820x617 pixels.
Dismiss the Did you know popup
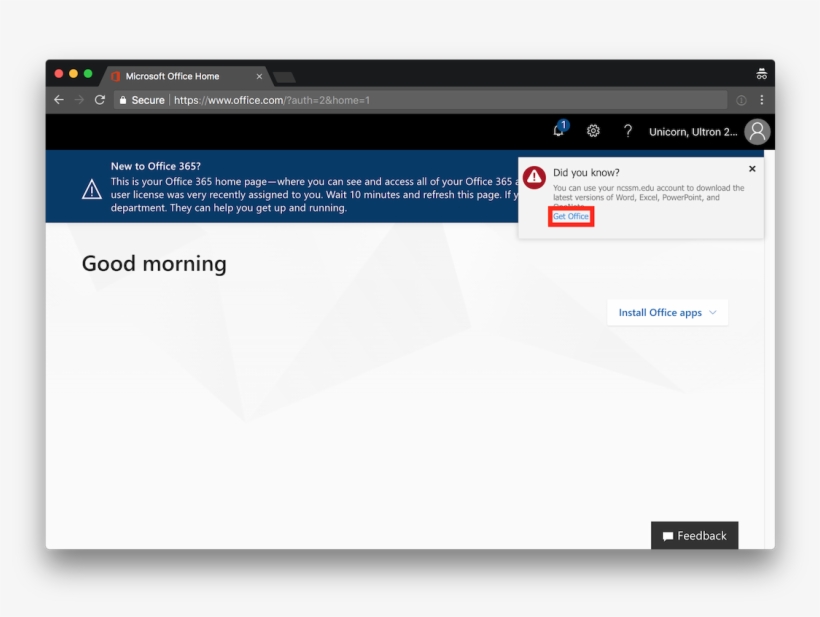[752, 169]
